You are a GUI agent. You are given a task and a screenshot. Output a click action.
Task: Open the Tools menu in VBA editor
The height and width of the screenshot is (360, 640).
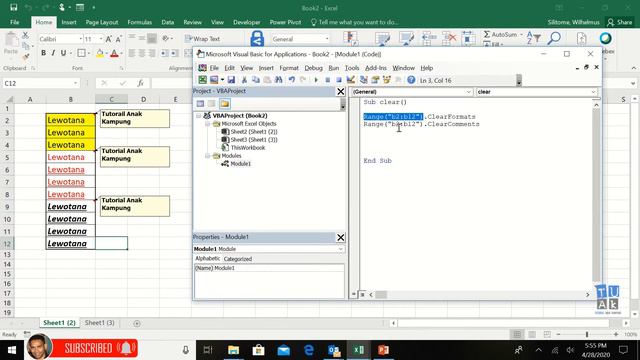(x=352, y=68)
